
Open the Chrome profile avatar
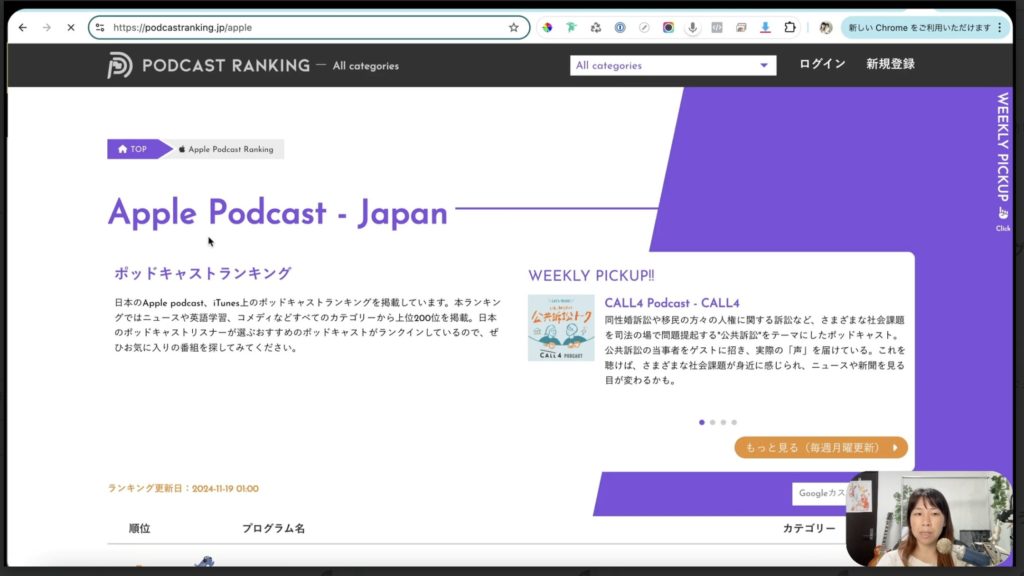pyautogui.click(x=825, y=28)
